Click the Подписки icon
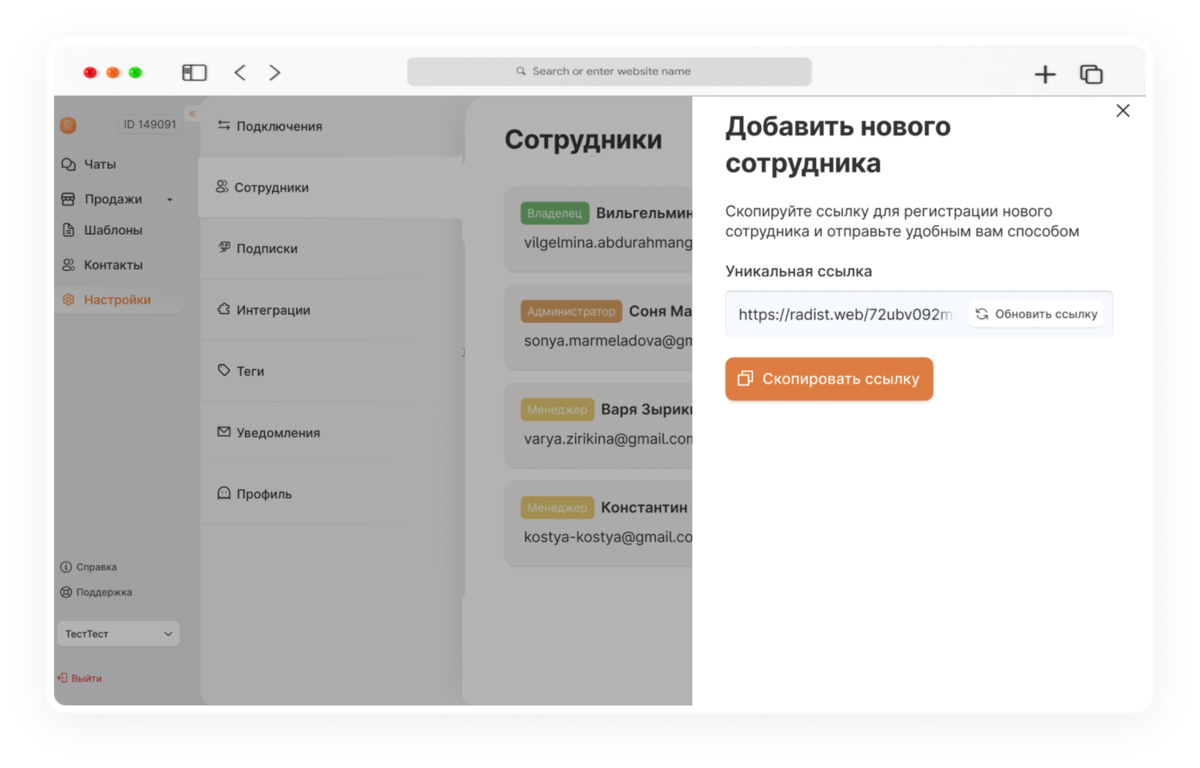The height and width of the screenshot is (768, 1200). (224, 247)
